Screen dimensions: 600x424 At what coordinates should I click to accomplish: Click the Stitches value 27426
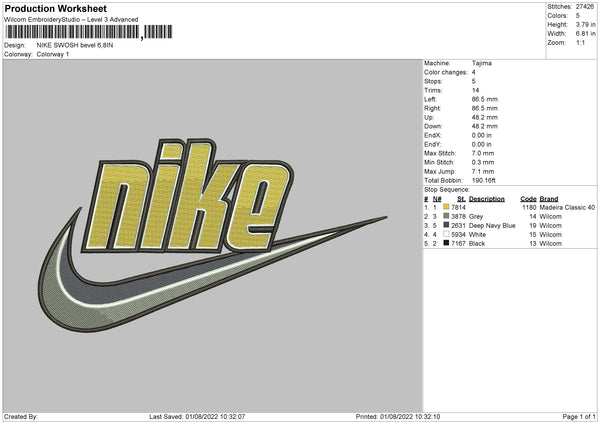pos(585,7)
